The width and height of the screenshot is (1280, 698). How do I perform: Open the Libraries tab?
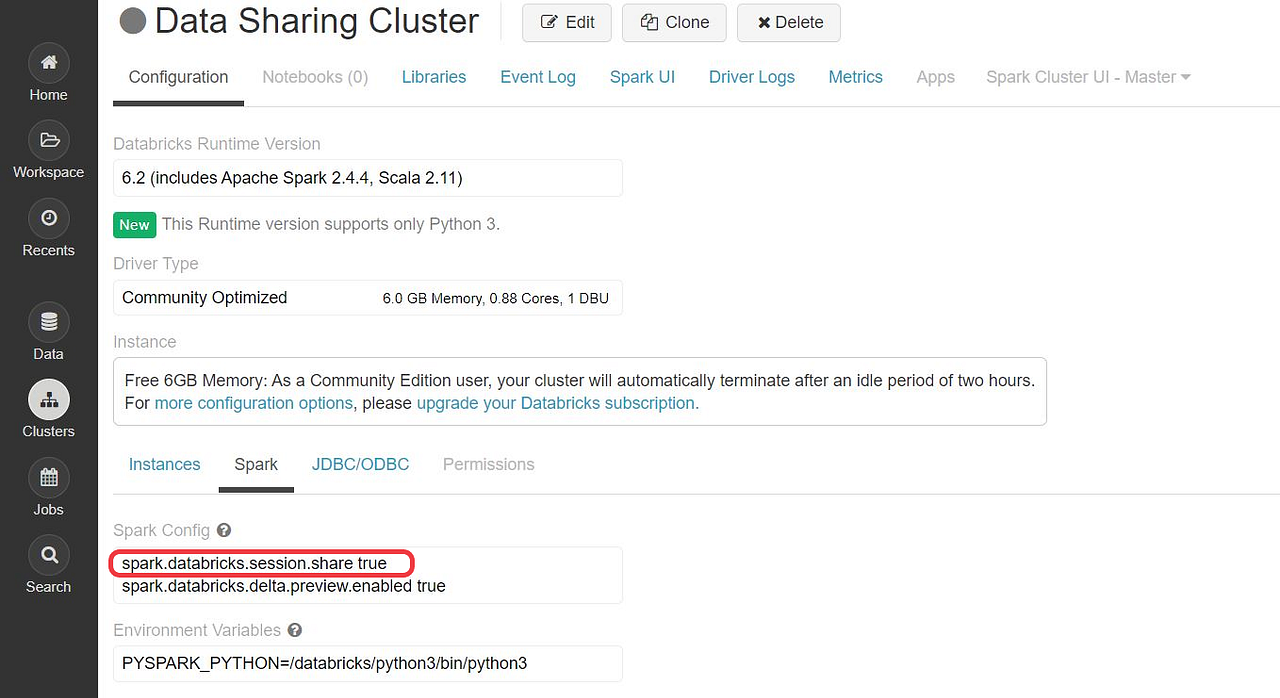pos(434,77)
